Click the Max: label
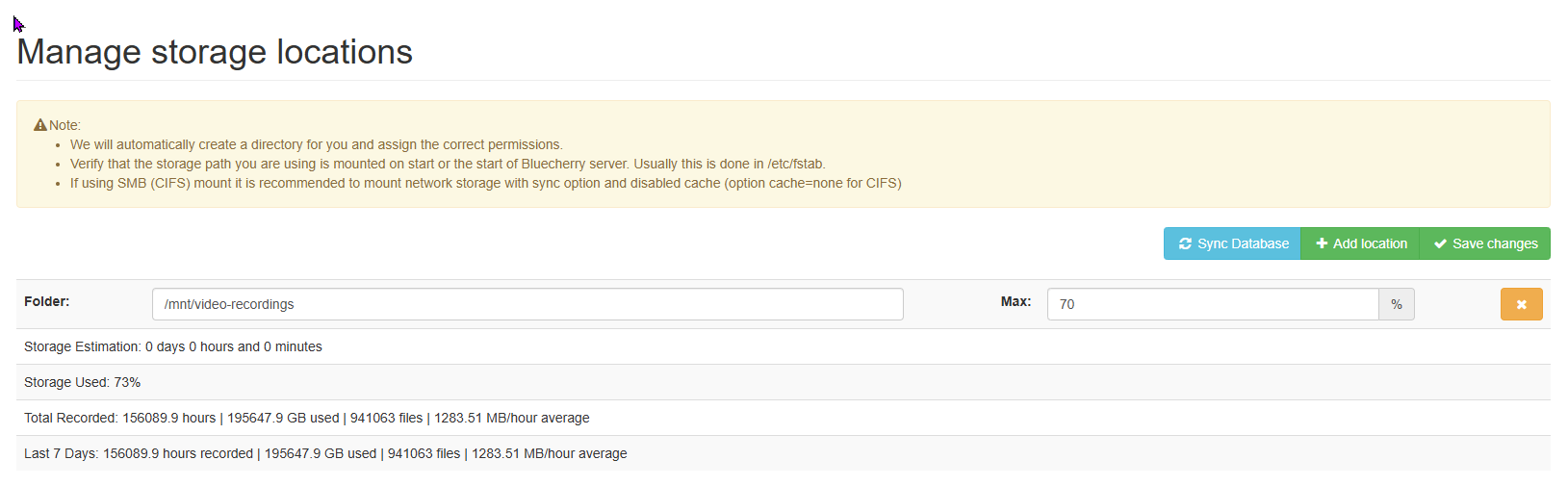Screen dimensions: 1568x486 click(x=1015, y=302)
